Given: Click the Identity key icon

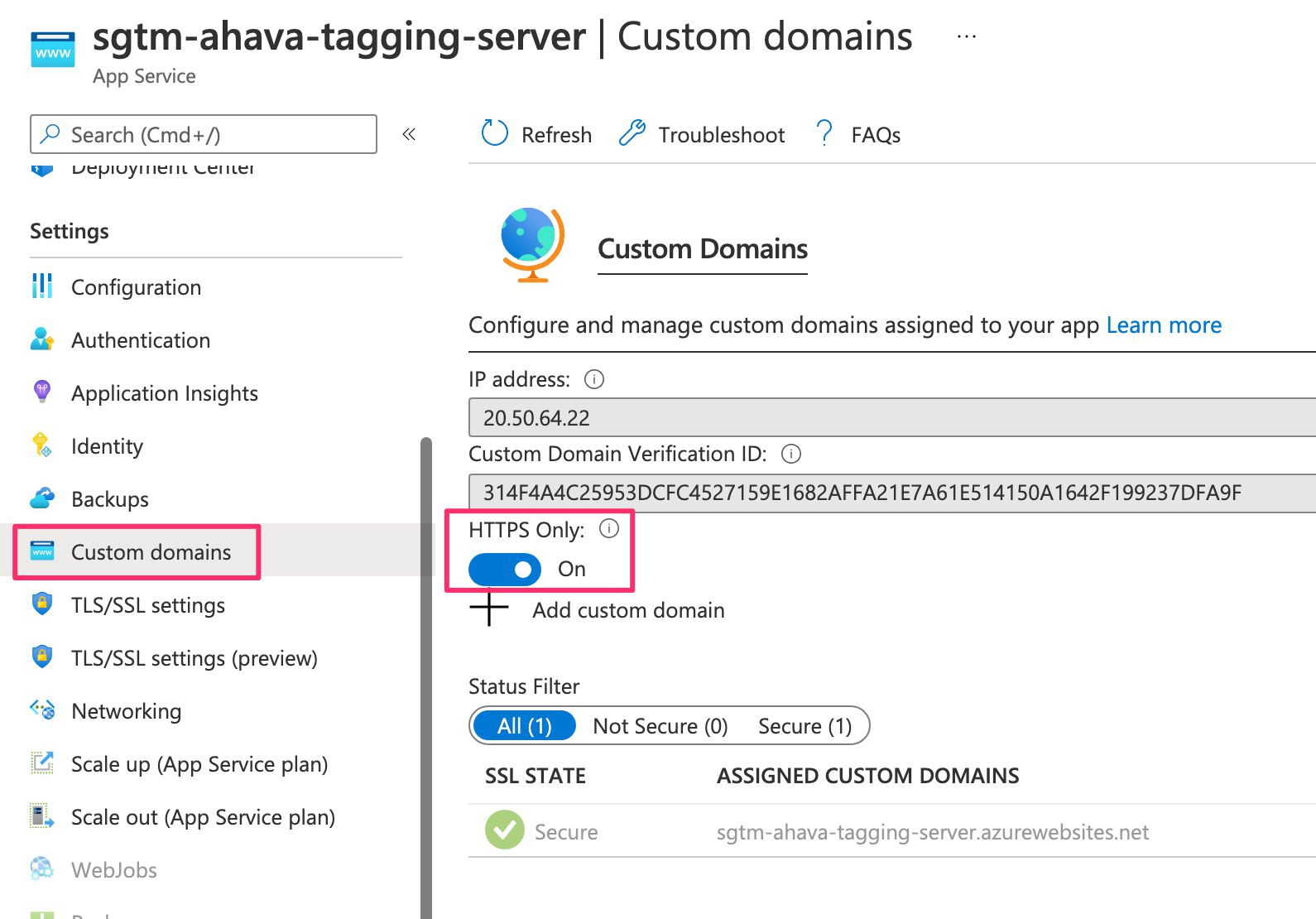Looking at the screenshot, I should [x=42, y=445].
